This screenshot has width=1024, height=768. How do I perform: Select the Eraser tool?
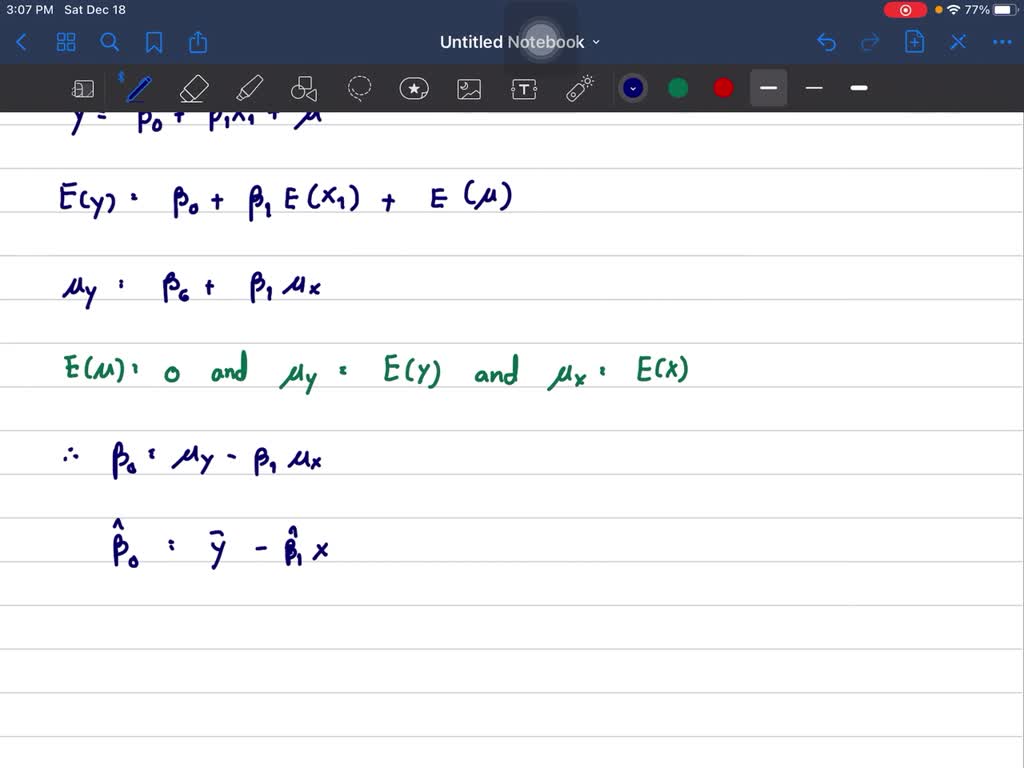point(193,88)
